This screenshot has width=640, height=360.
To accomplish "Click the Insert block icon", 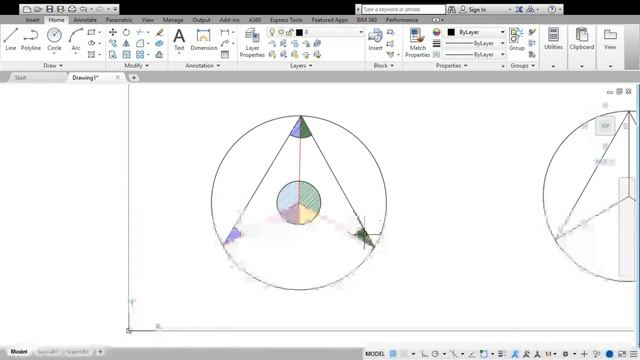I will 375,40.
